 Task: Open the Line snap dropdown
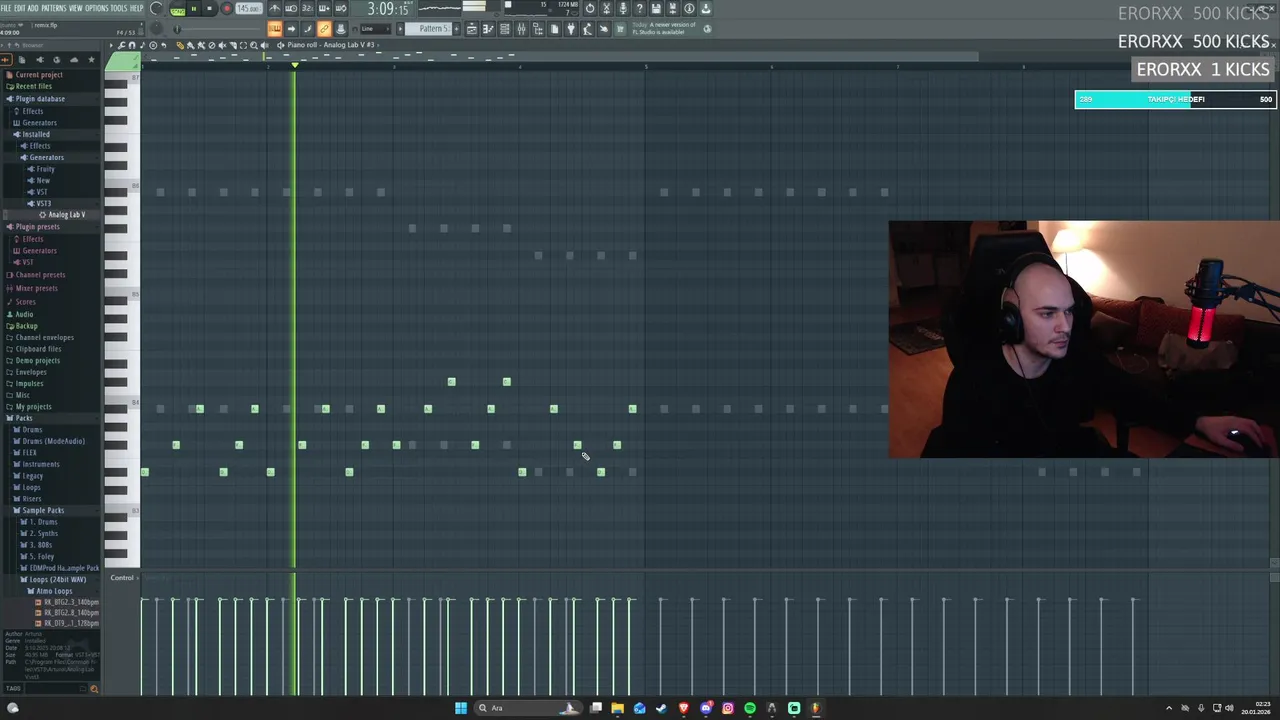(x=375, y=28)
